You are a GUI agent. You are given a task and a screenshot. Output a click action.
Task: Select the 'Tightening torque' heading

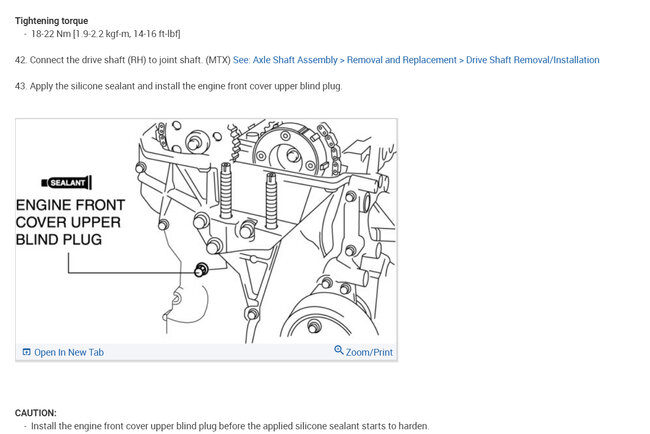[51, 21]
